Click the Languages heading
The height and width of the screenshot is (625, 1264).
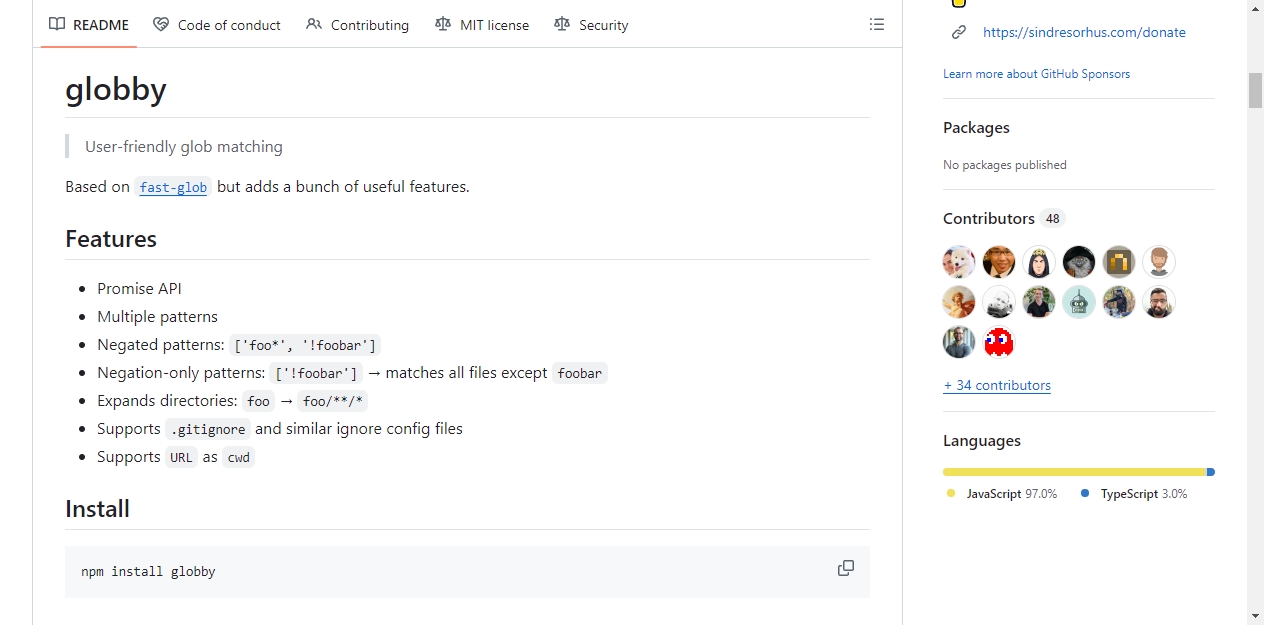982,441
